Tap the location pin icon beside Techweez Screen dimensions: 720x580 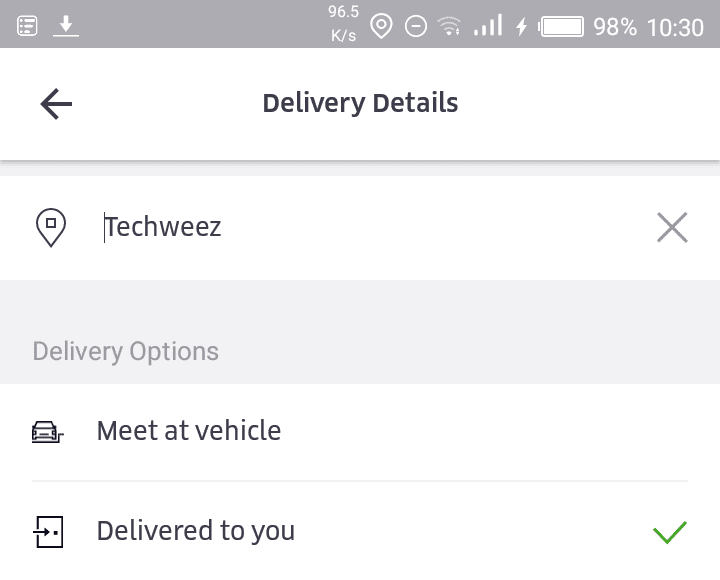pyautogui.click(x=51, y=227)
